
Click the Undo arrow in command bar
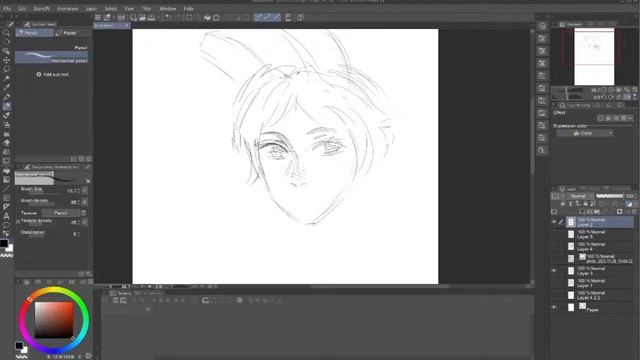(x=168, y=18)
